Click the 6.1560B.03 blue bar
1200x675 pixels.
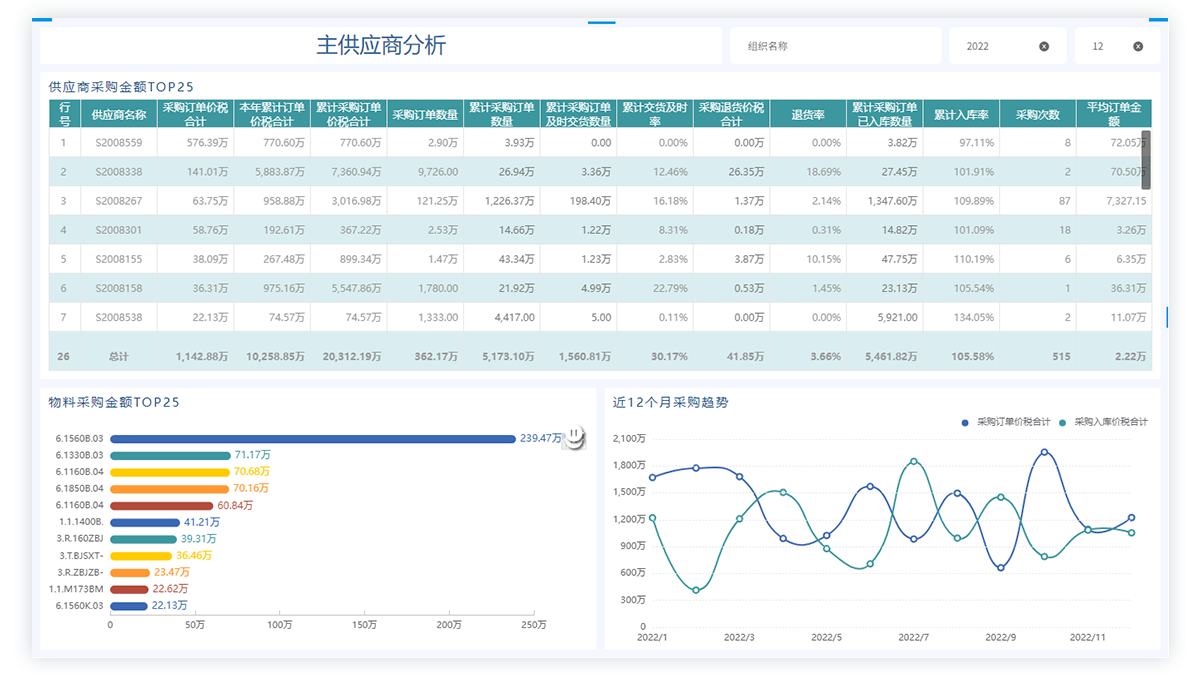click(312, 439)
